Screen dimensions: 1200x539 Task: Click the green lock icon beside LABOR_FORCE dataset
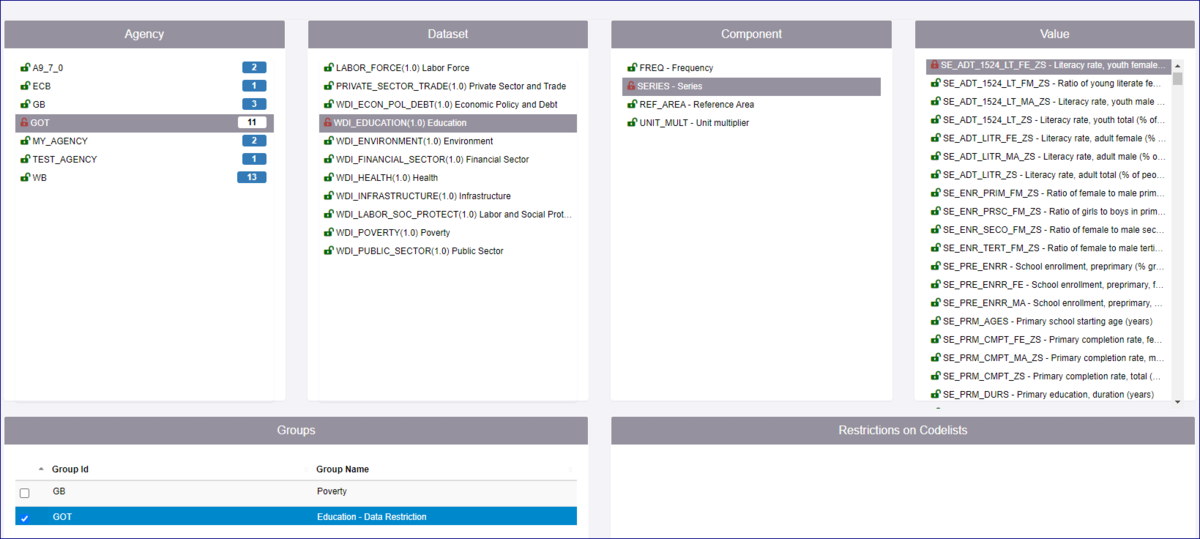click(328, 68)
